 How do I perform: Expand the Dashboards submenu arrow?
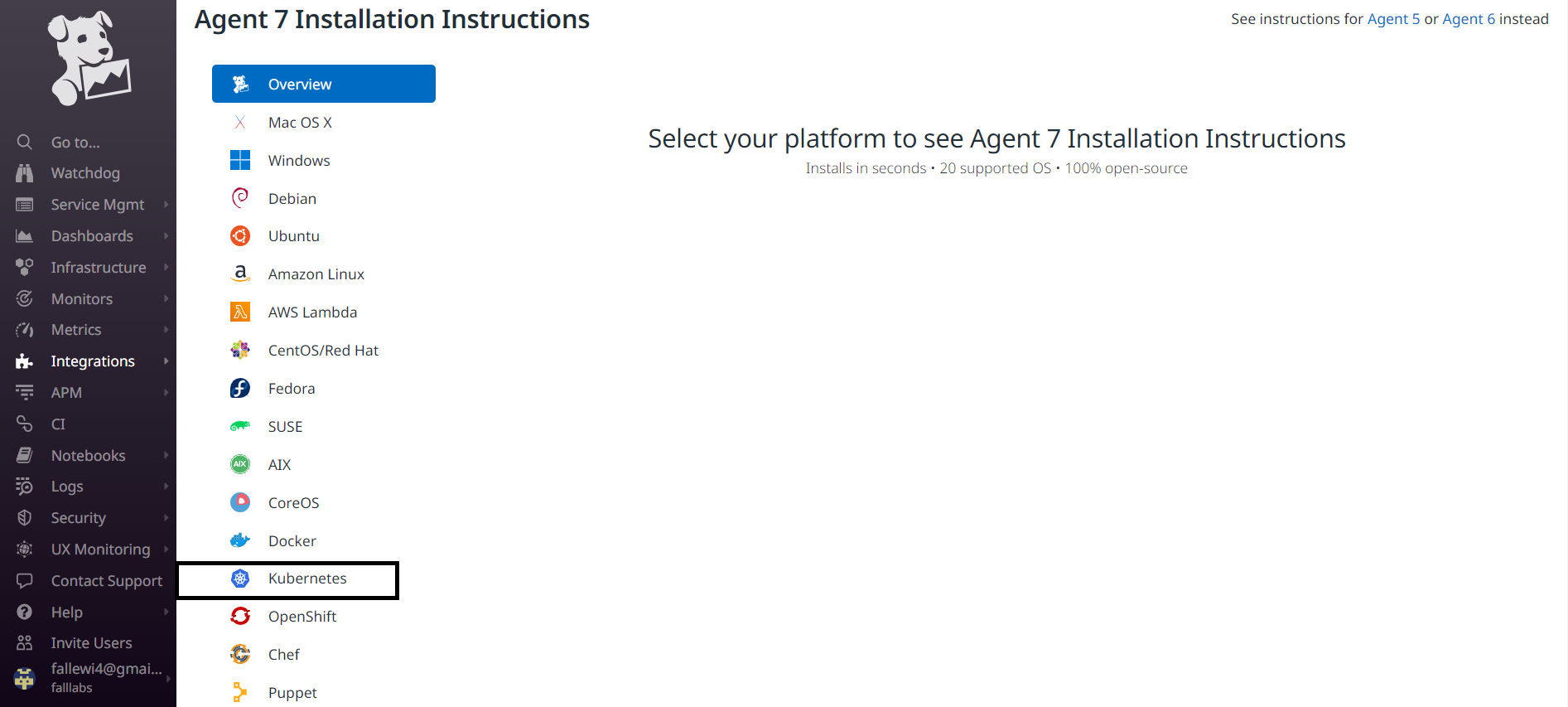166,236
